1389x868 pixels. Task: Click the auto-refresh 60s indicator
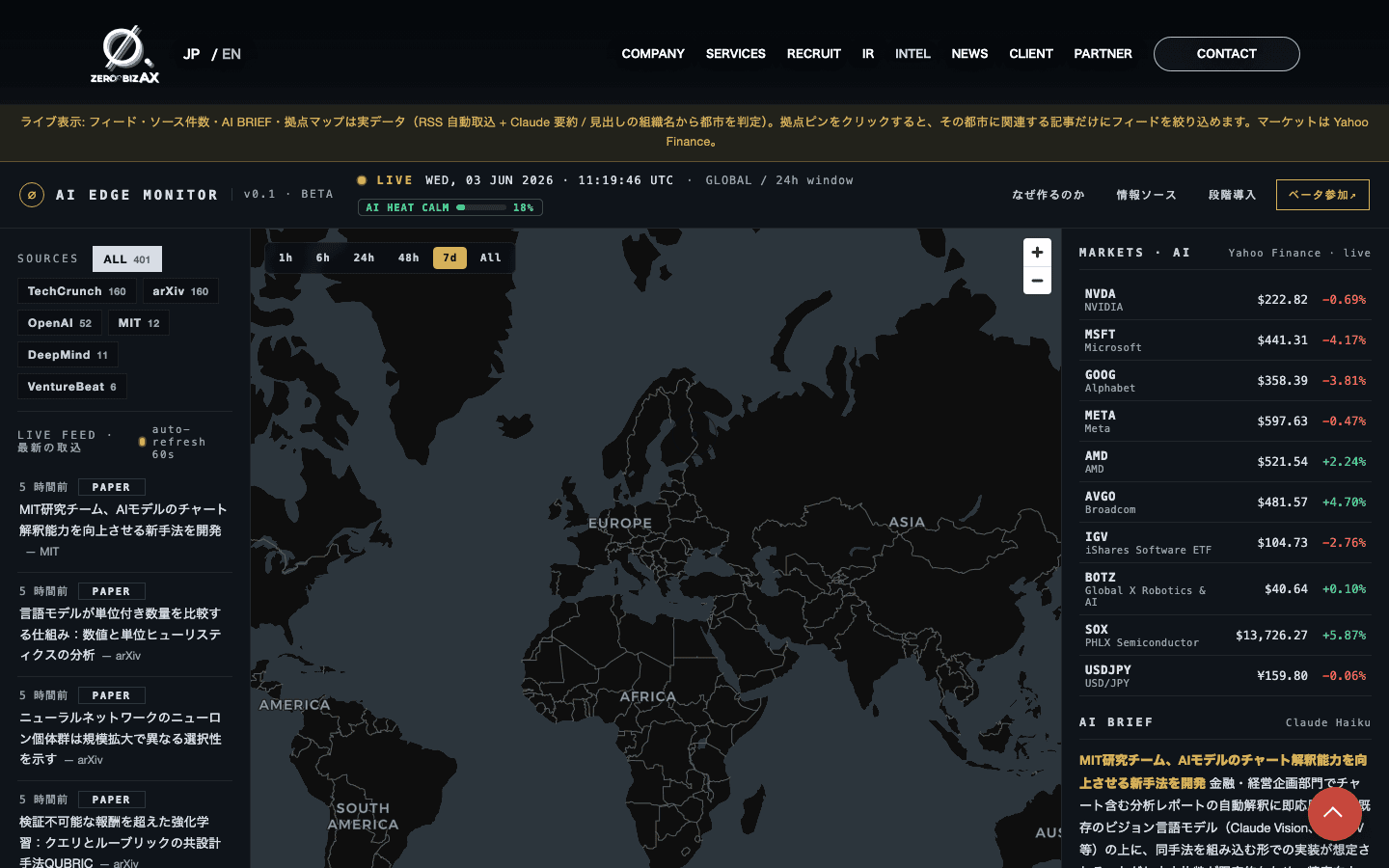pyautogui.click(x=173, y=442)
